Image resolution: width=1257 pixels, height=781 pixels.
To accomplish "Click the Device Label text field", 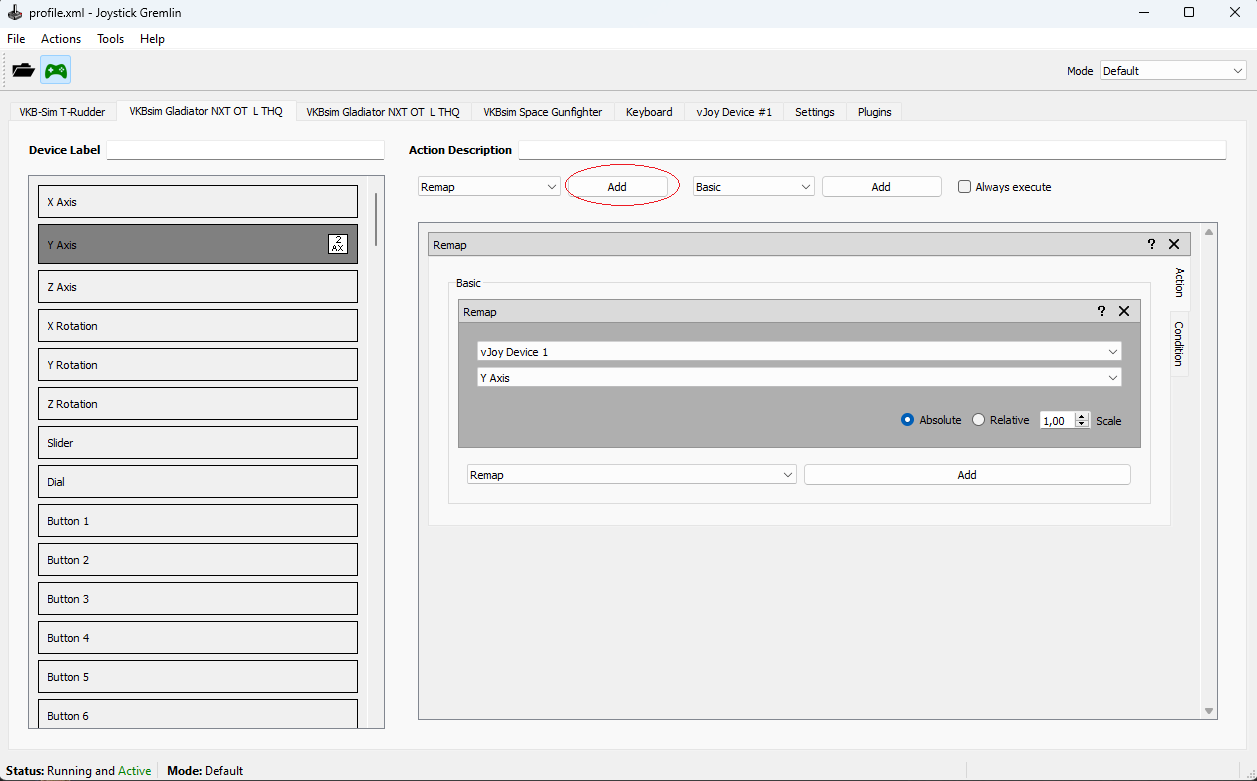I will [245, 150].
